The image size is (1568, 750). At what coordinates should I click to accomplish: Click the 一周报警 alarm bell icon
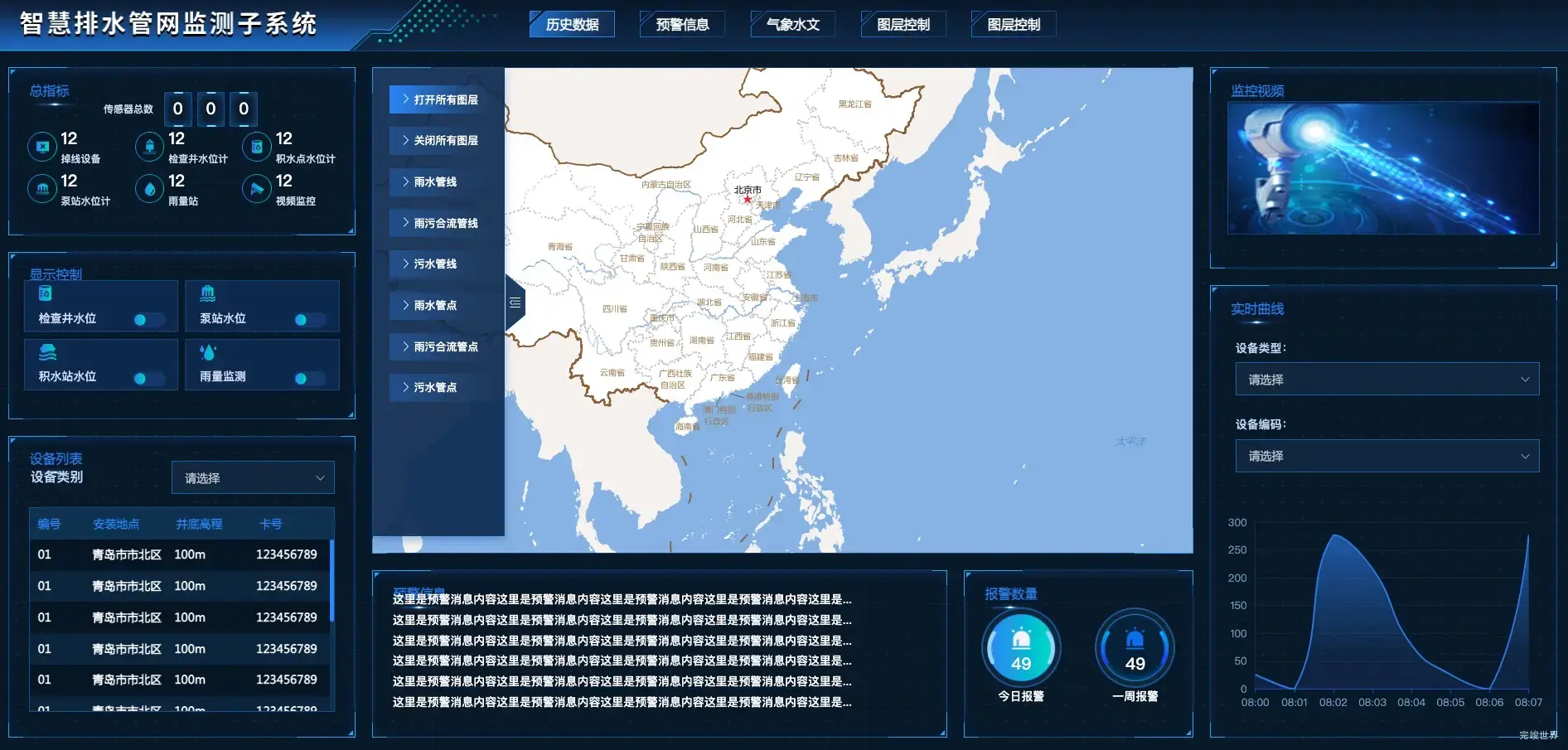1135,639
